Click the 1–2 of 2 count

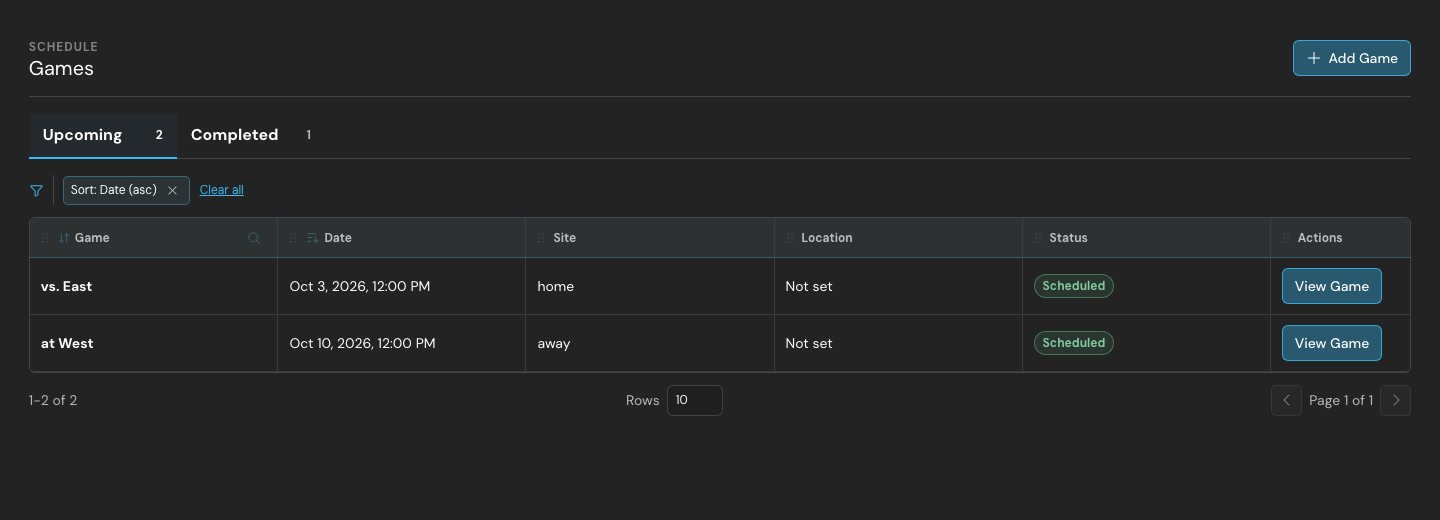(x=53, y=400)
